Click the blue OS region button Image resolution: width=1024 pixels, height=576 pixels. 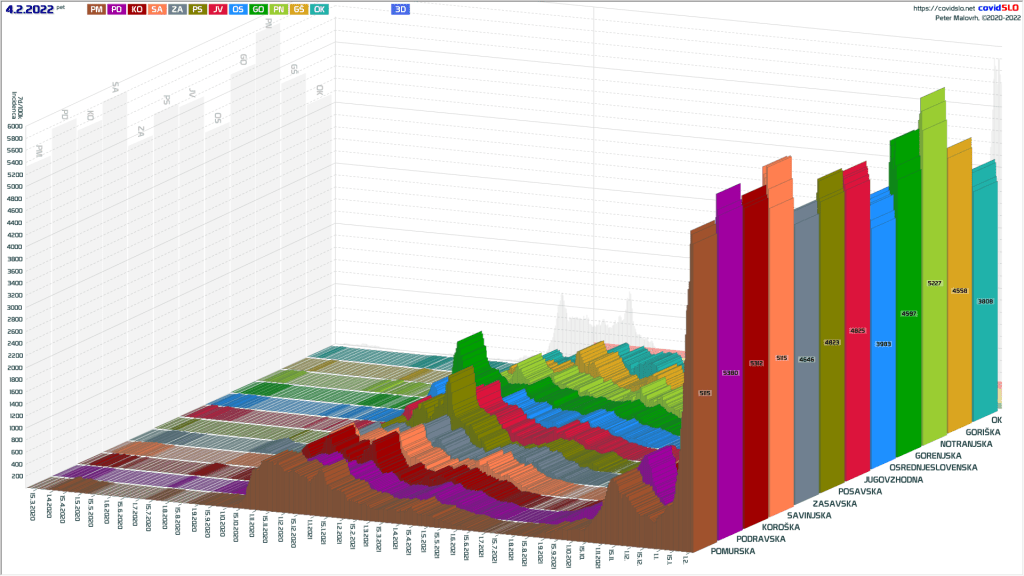pos(238,8)
